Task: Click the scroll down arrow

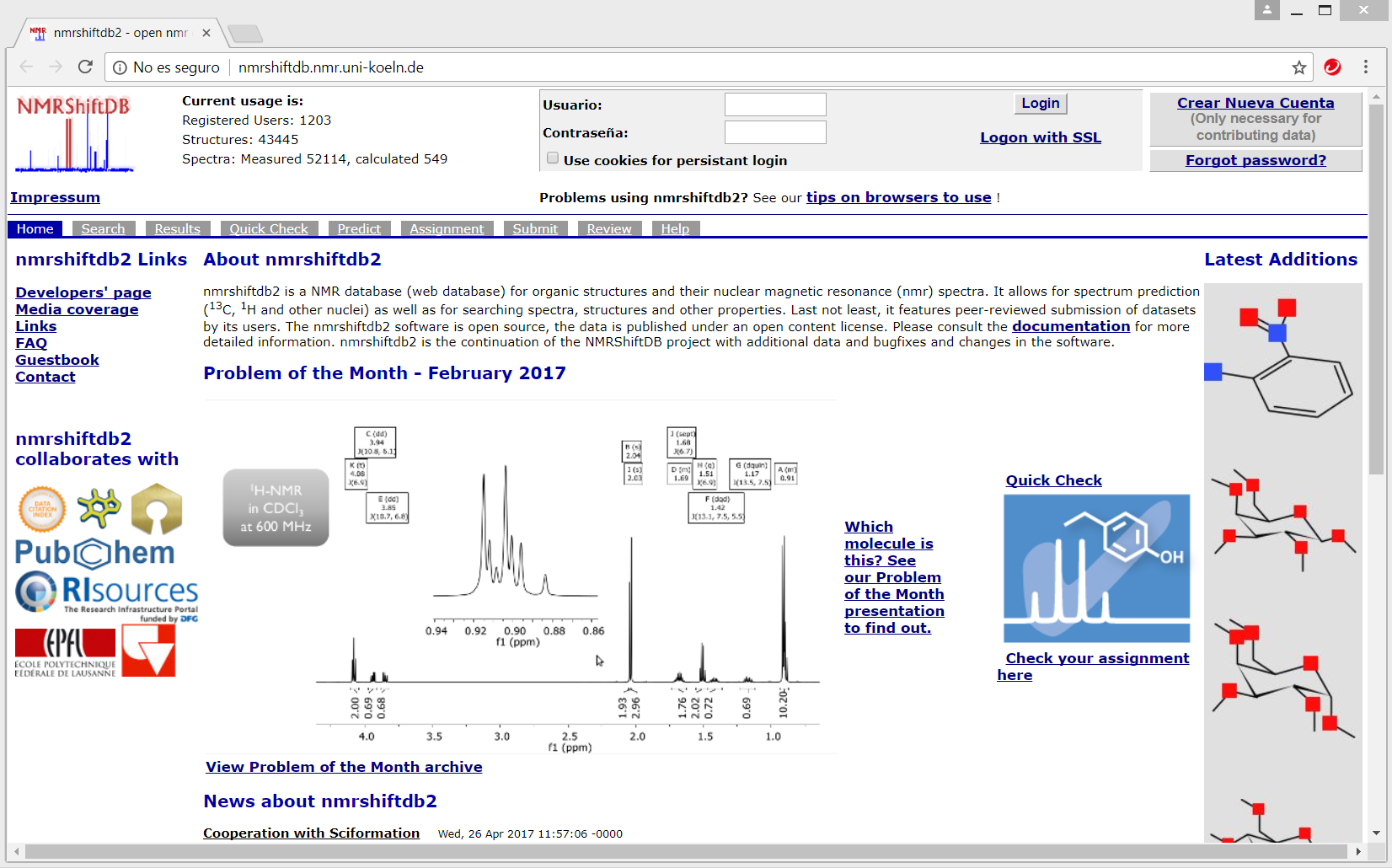Action: click(1376, 833)
